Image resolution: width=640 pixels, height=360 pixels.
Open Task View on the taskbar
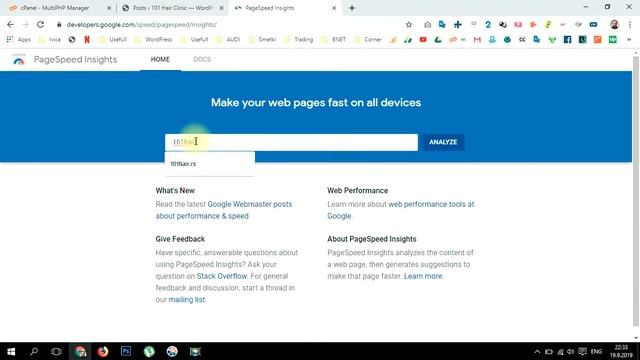tap(56, 351)
